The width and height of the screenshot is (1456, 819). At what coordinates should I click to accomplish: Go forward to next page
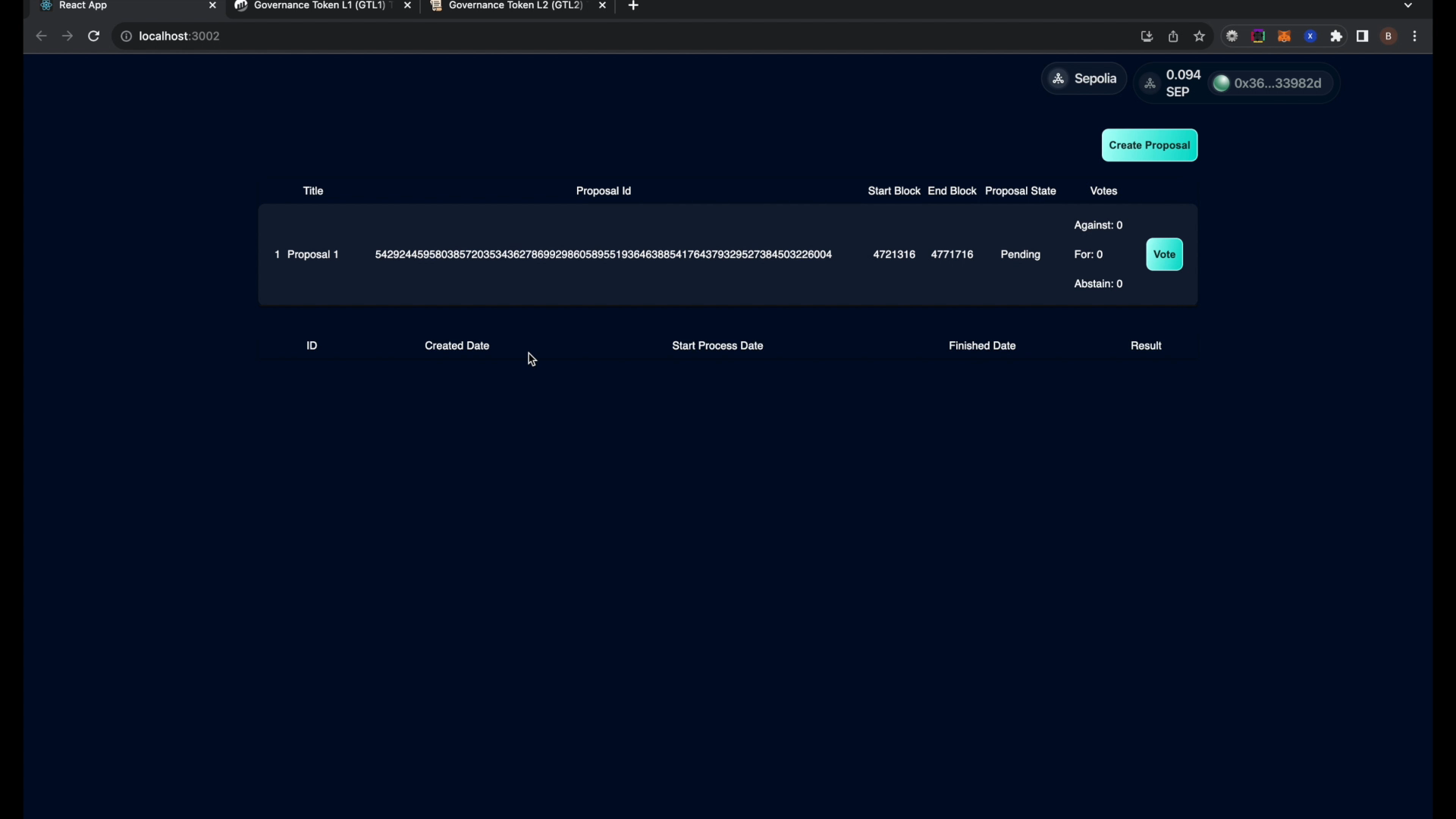67,36
